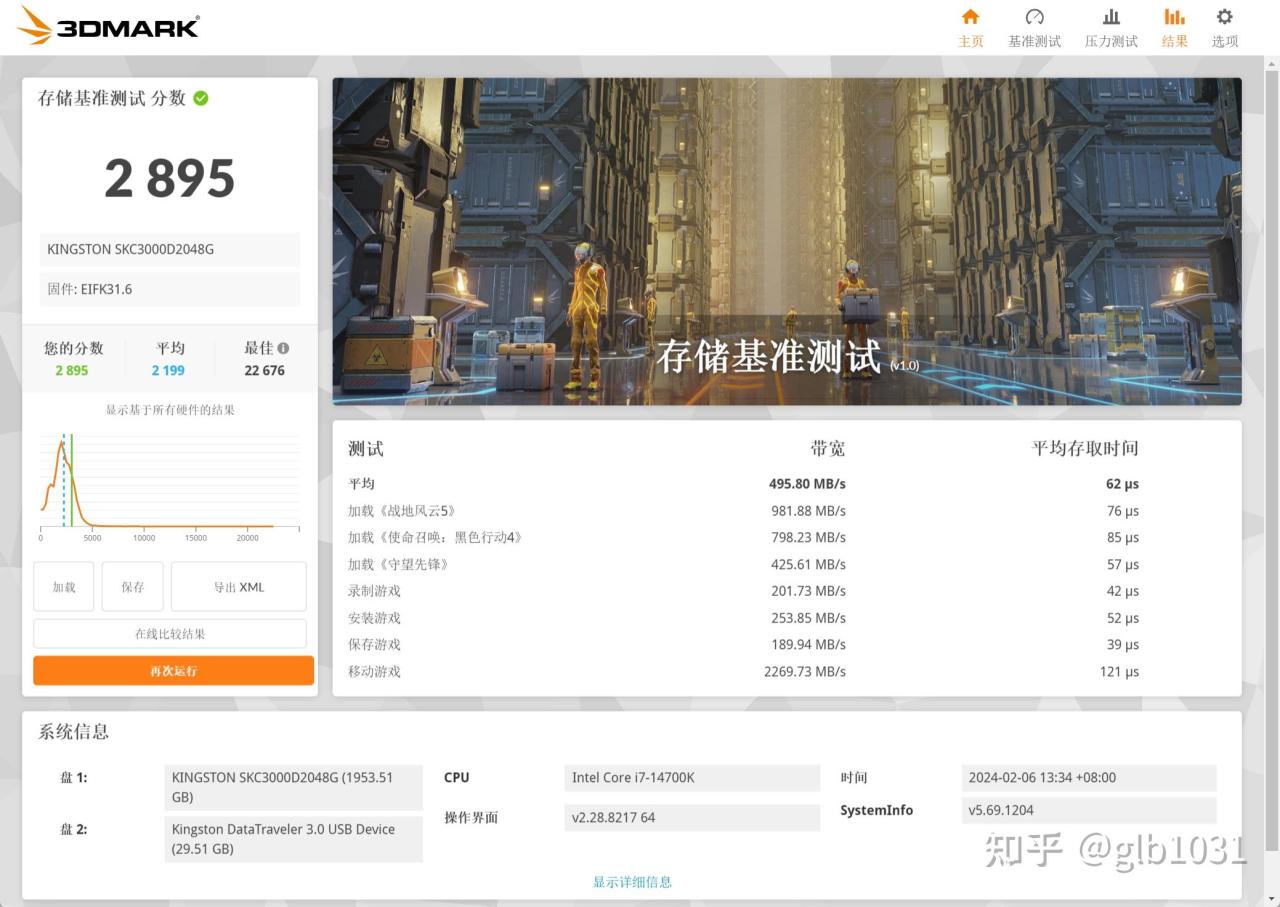Click the 操作界面 version v2.28.8217 64
1280x907 pixels.
tap(692, 818)
